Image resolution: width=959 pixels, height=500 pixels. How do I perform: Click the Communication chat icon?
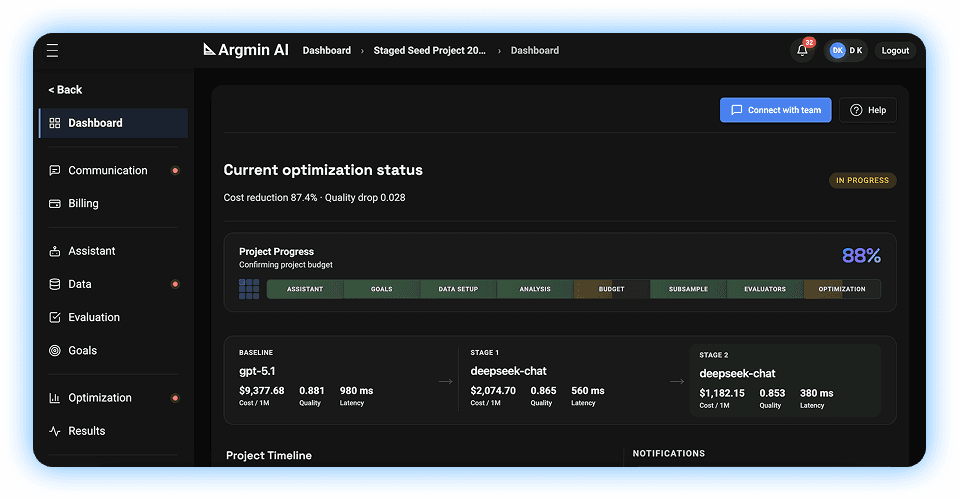[x=54, y=171]
